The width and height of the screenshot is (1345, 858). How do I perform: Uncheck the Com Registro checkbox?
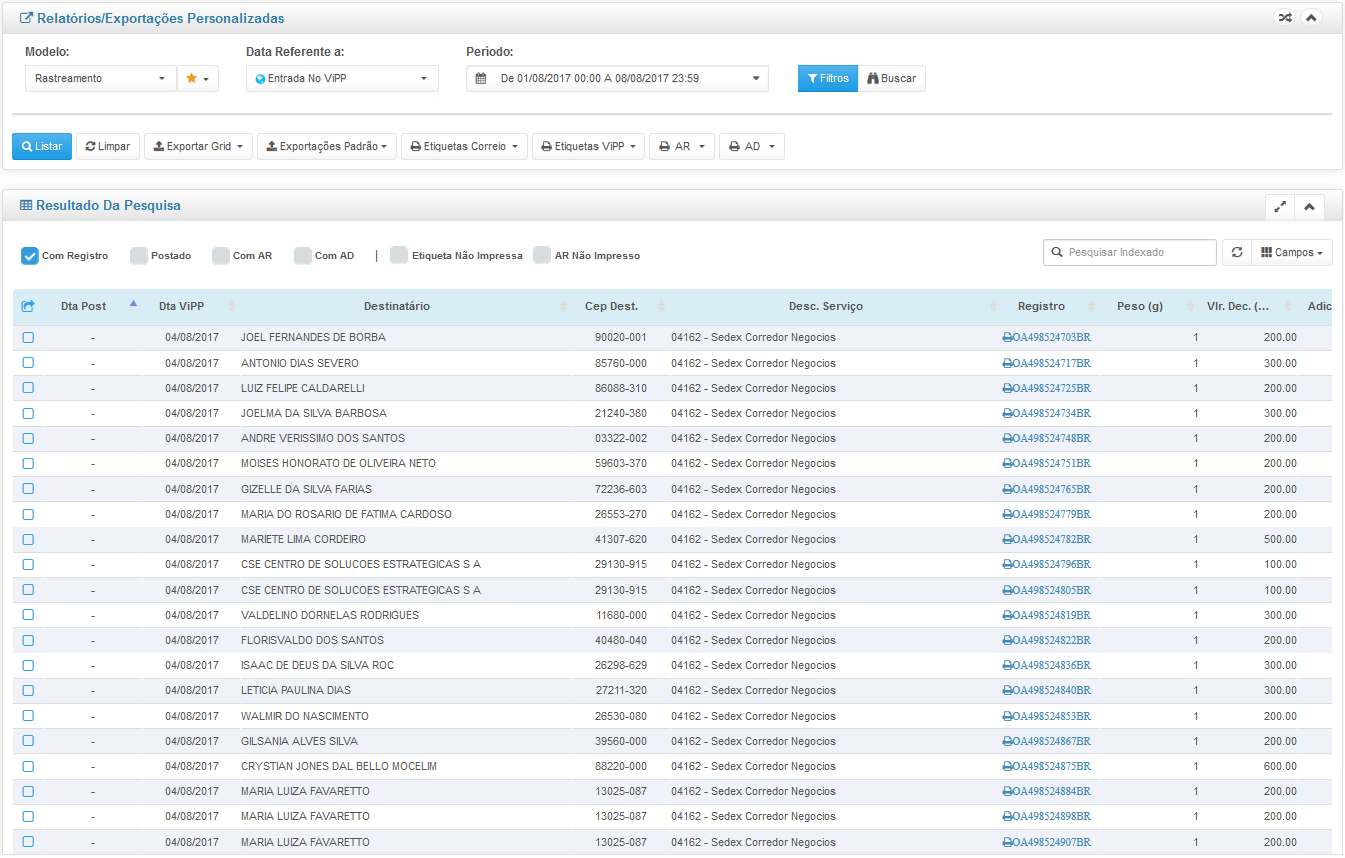(30, 256)
